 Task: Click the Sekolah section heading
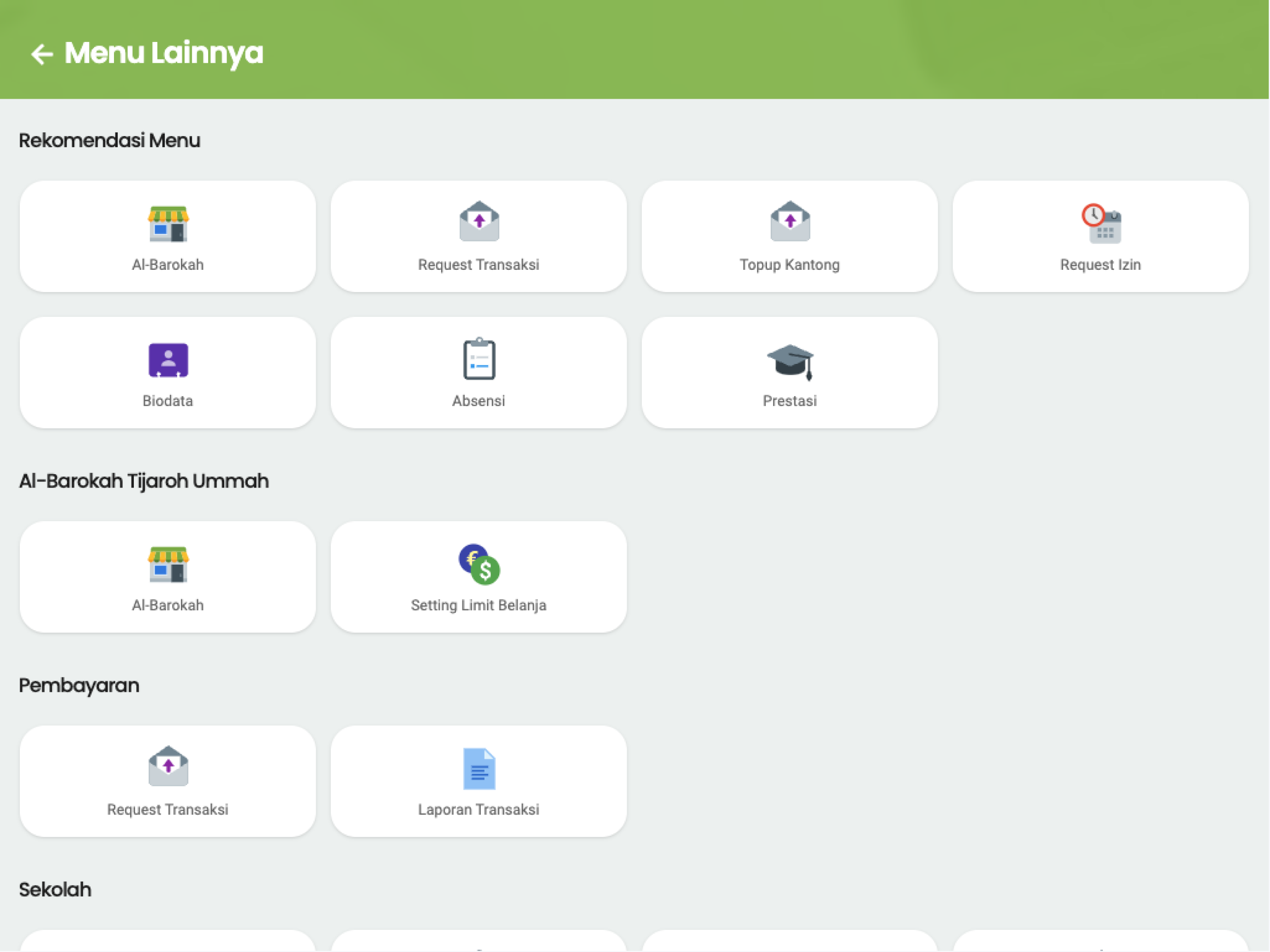pyautogui.click(x=55, y=889)
